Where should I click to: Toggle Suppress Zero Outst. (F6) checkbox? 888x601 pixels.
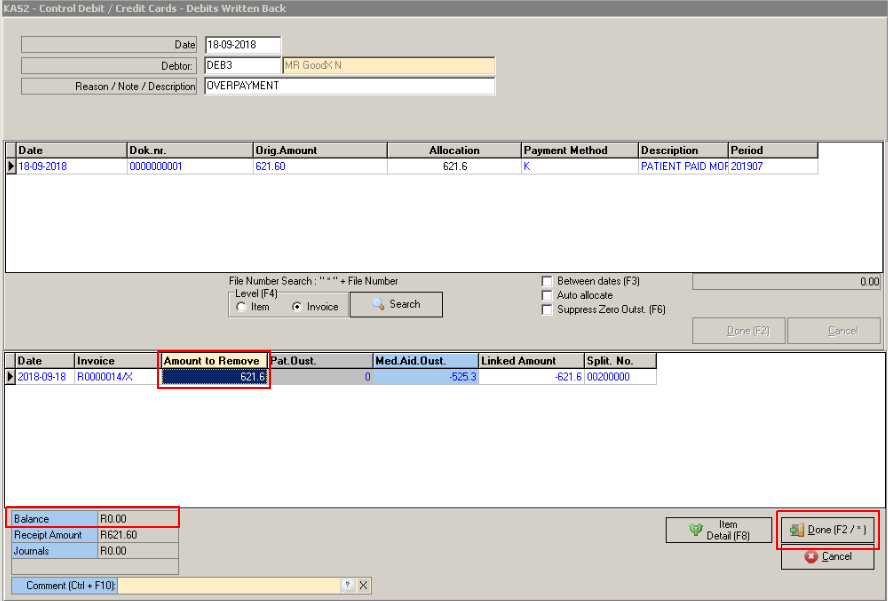coord(546,310)
